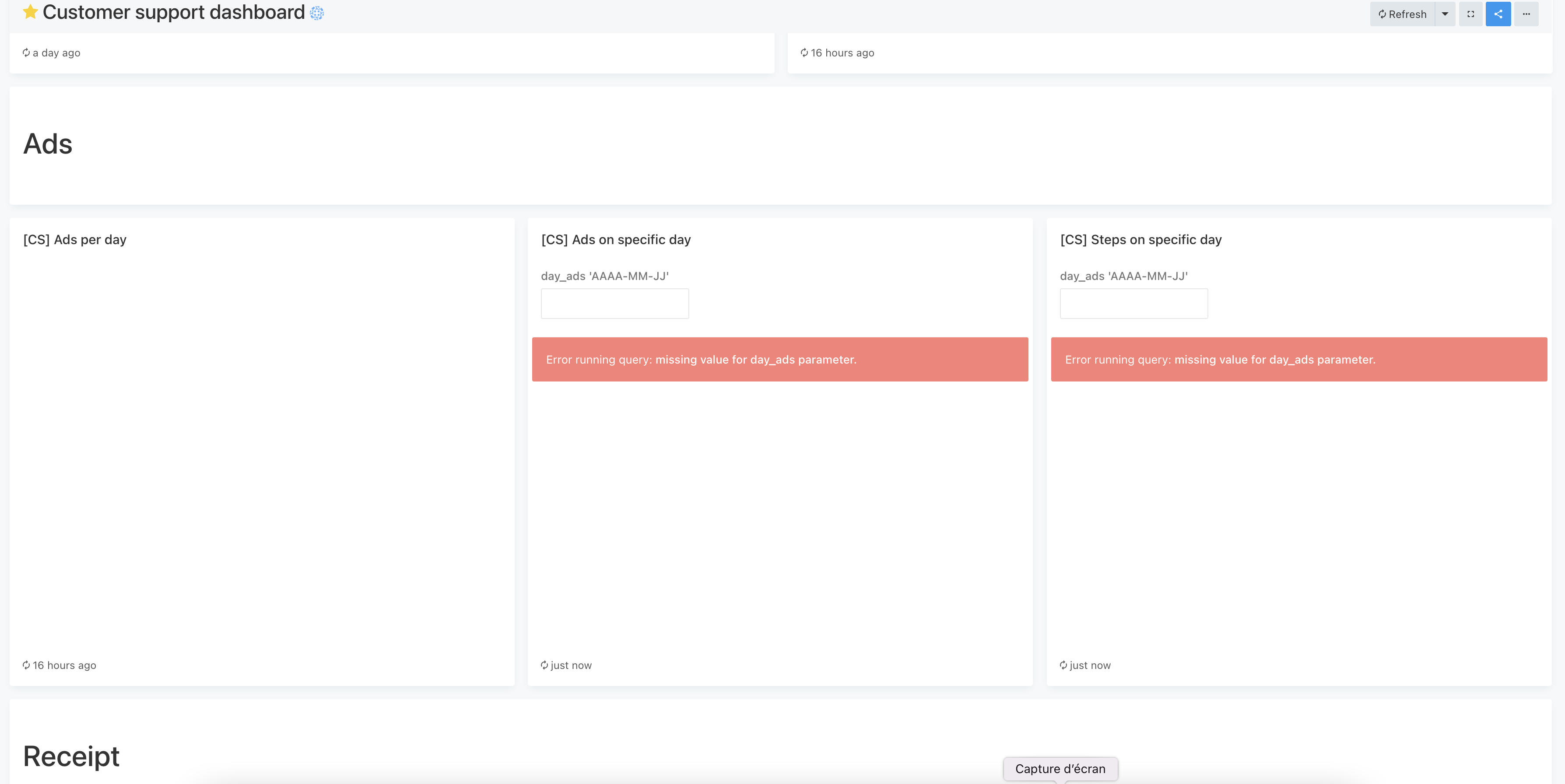Open the '[CS] Steps on specific day' widget title
The image size is (1565, 784).
[x=1141, y=240]
